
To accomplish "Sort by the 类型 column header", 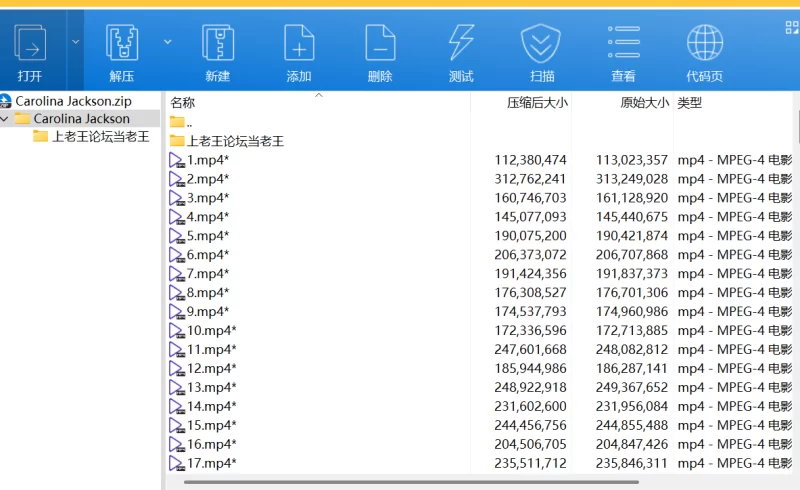I will (689, 103).
